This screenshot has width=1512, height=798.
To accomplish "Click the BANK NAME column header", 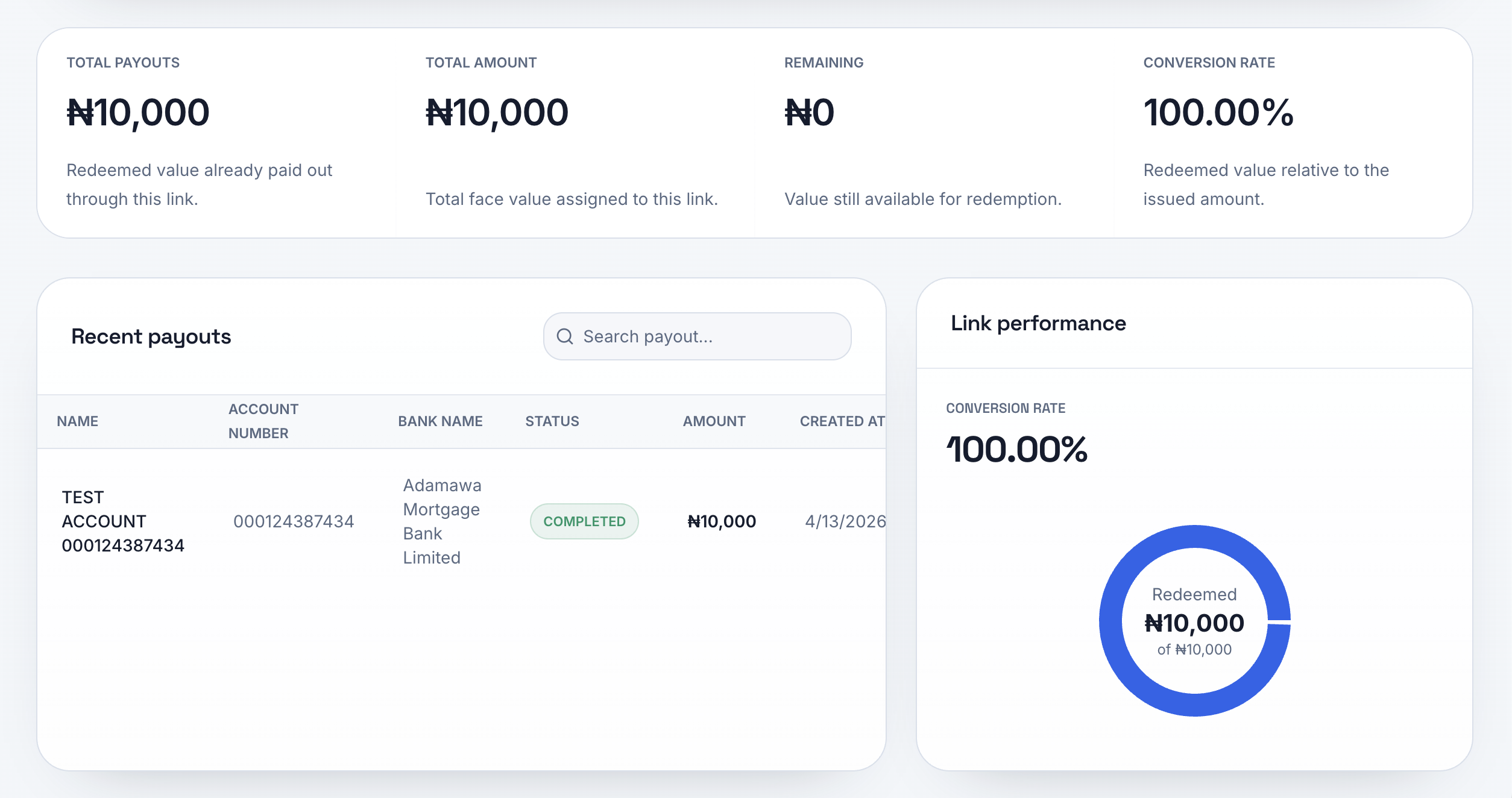I will click(x=441, y=421).
